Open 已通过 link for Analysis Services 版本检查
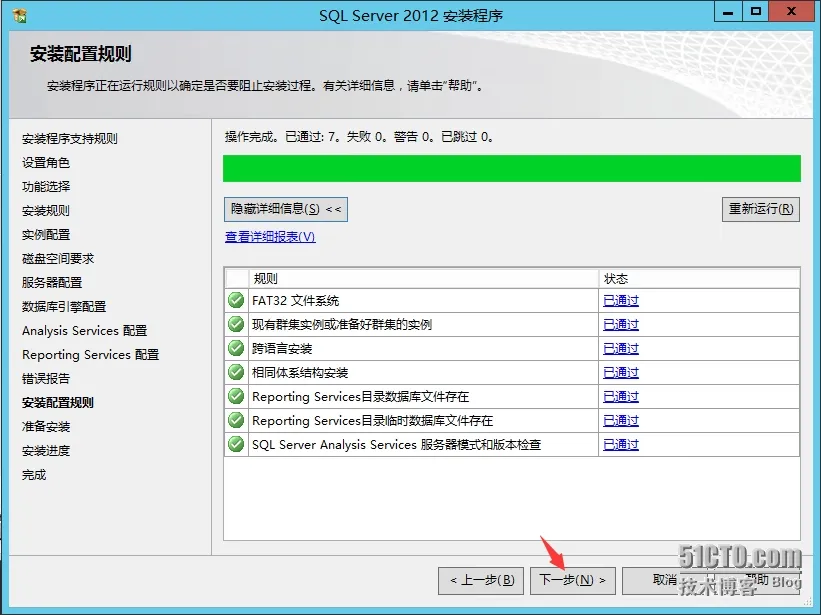 coord(621,444)
